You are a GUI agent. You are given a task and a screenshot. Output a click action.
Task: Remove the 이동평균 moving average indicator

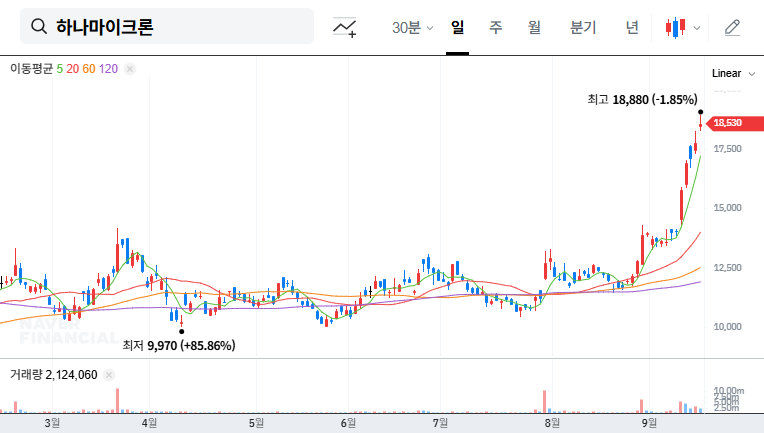click(x=130, y=69)
